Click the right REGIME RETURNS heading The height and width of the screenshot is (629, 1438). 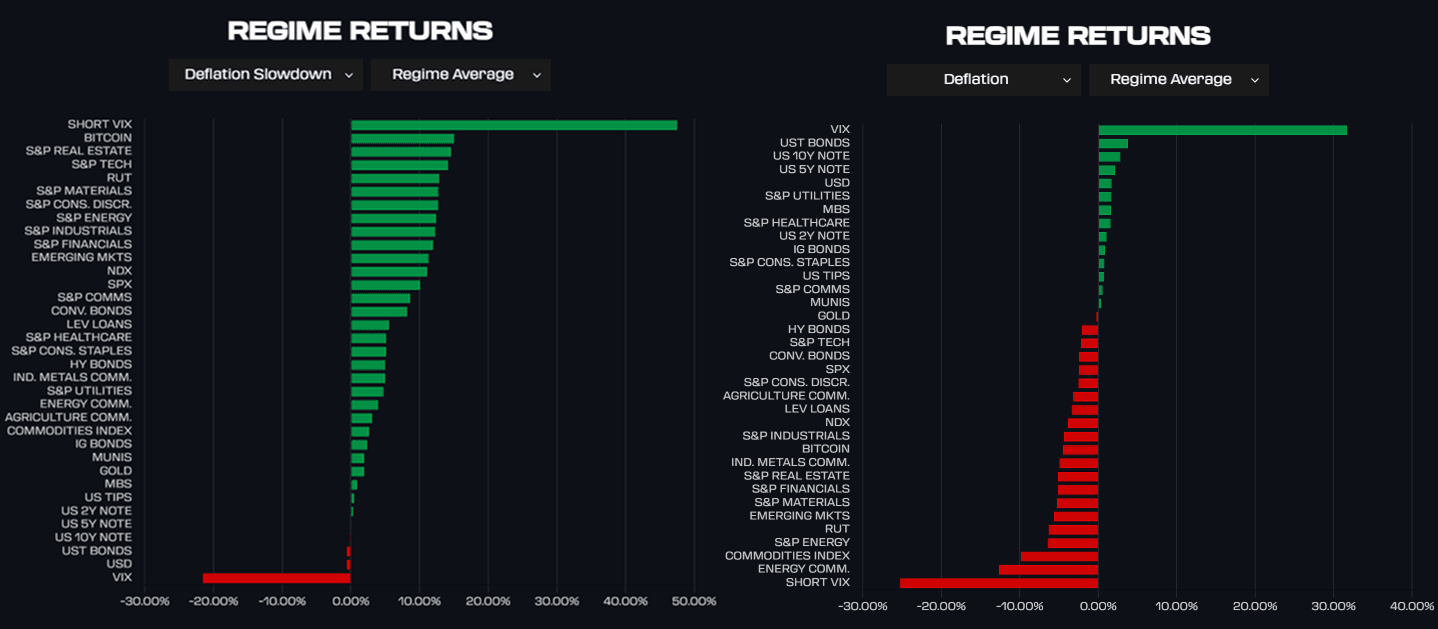(x=1078, y=36)
